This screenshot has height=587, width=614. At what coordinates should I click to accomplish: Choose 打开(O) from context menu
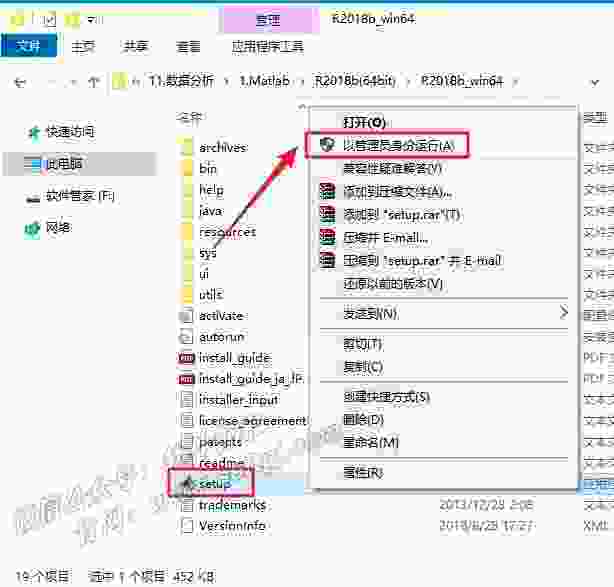(364, 123)
